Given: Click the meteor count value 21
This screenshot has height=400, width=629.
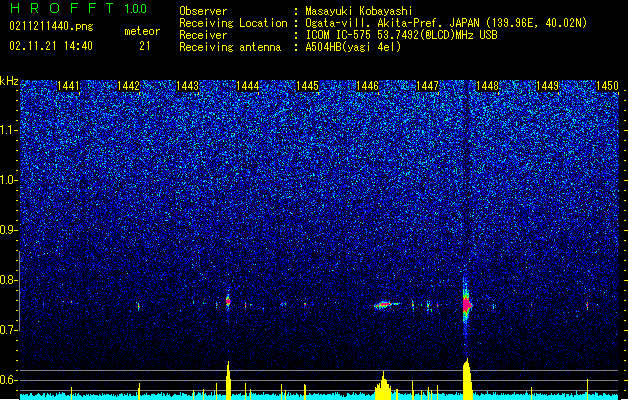Looking at the screenshot, I should pyautogui.click(x=145, y=46).
